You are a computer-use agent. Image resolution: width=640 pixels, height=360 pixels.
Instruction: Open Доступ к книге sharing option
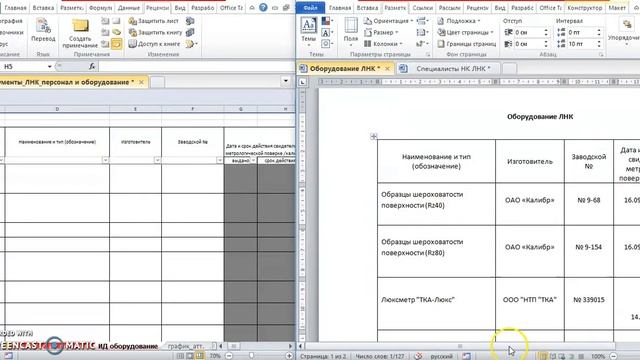(154, 44)
